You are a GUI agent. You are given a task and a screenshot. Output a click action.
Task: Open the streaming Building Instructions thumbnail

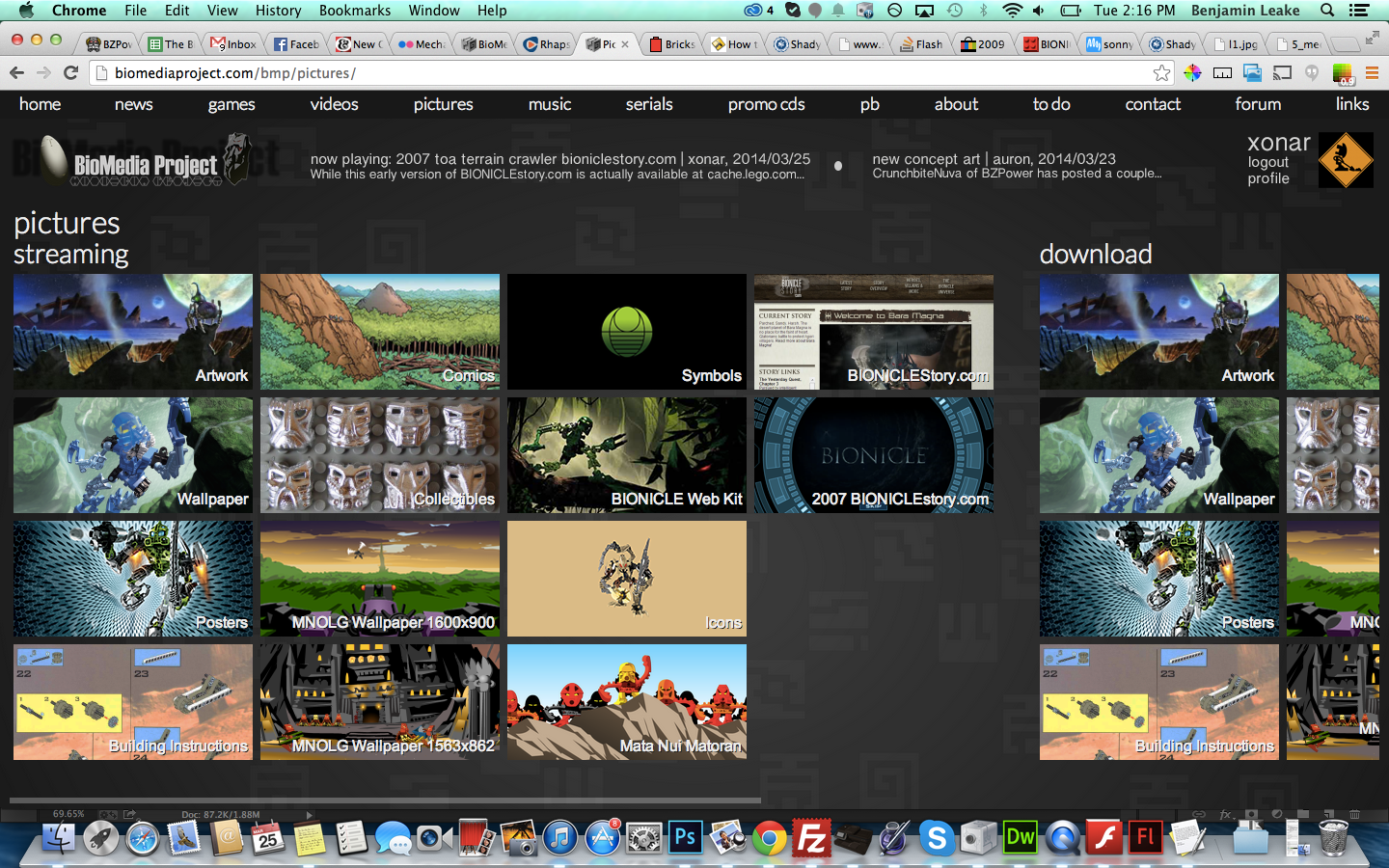coord(133,702)
